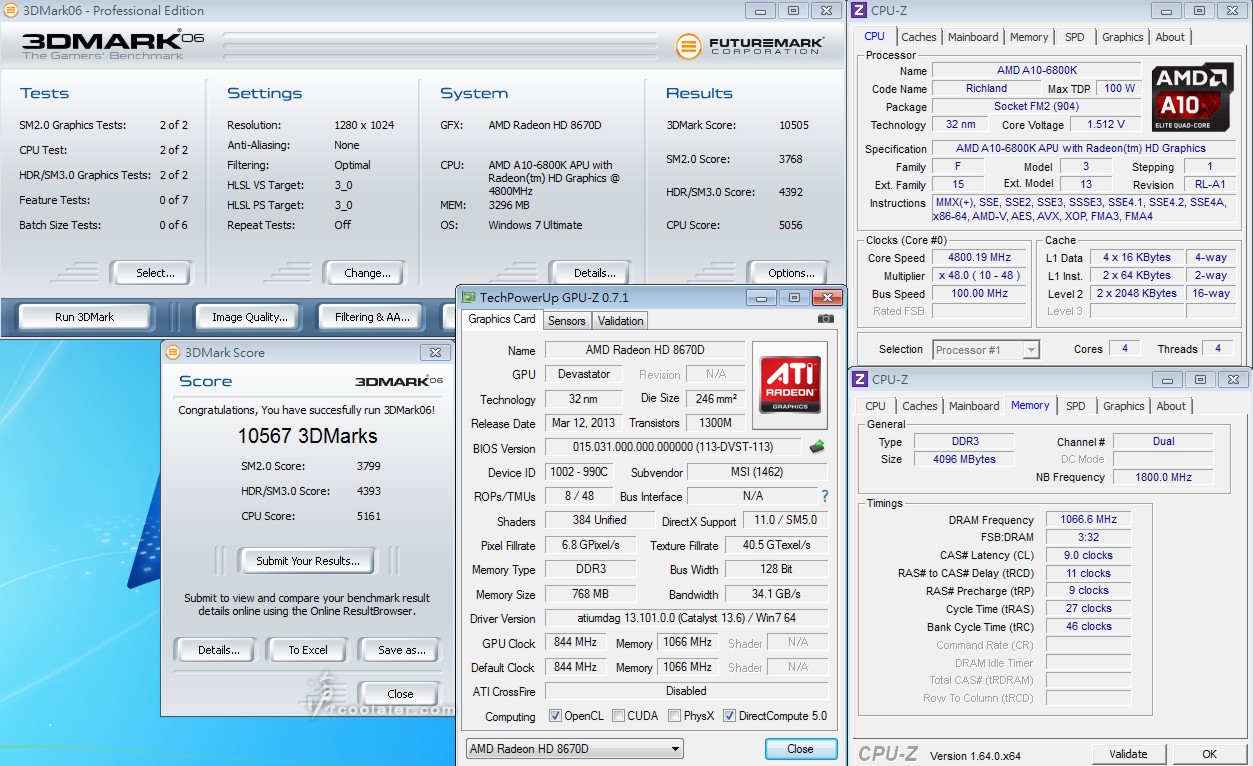Close the 3DMark Score dialog via Close button
Image resolution: width=1253 pixels, height=766 pixels.
click(400, 693)
